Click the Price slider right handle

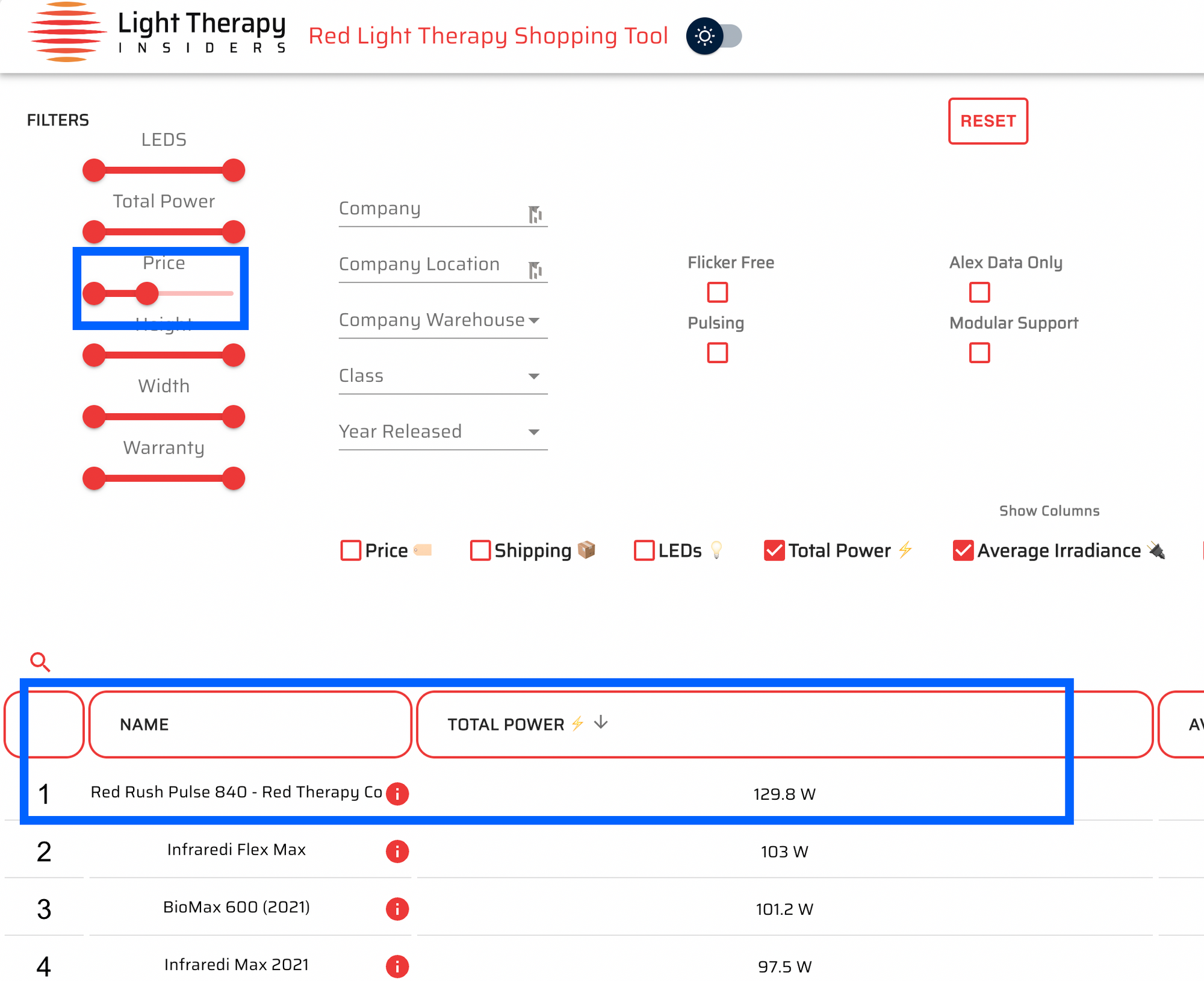click(147, 293)
